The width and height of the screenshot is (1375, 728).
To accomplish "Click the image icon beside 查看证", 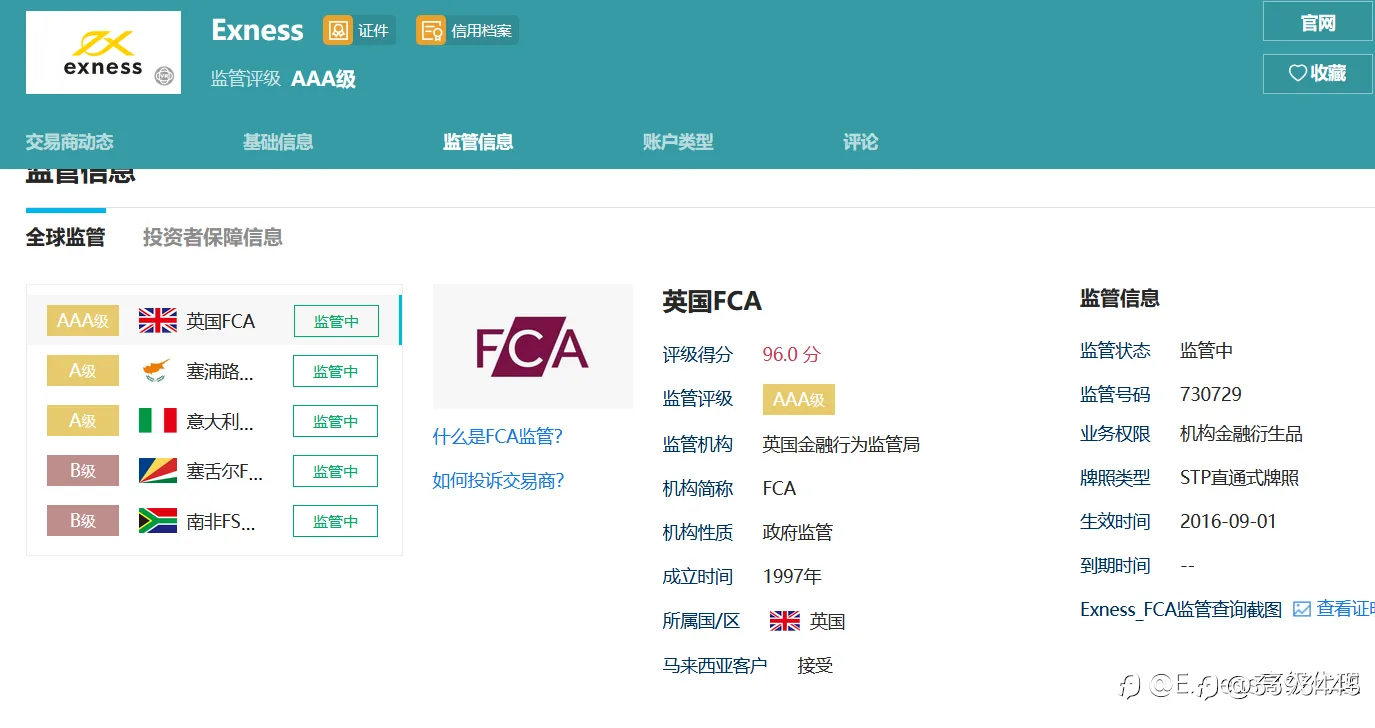I will (1302, 609).
